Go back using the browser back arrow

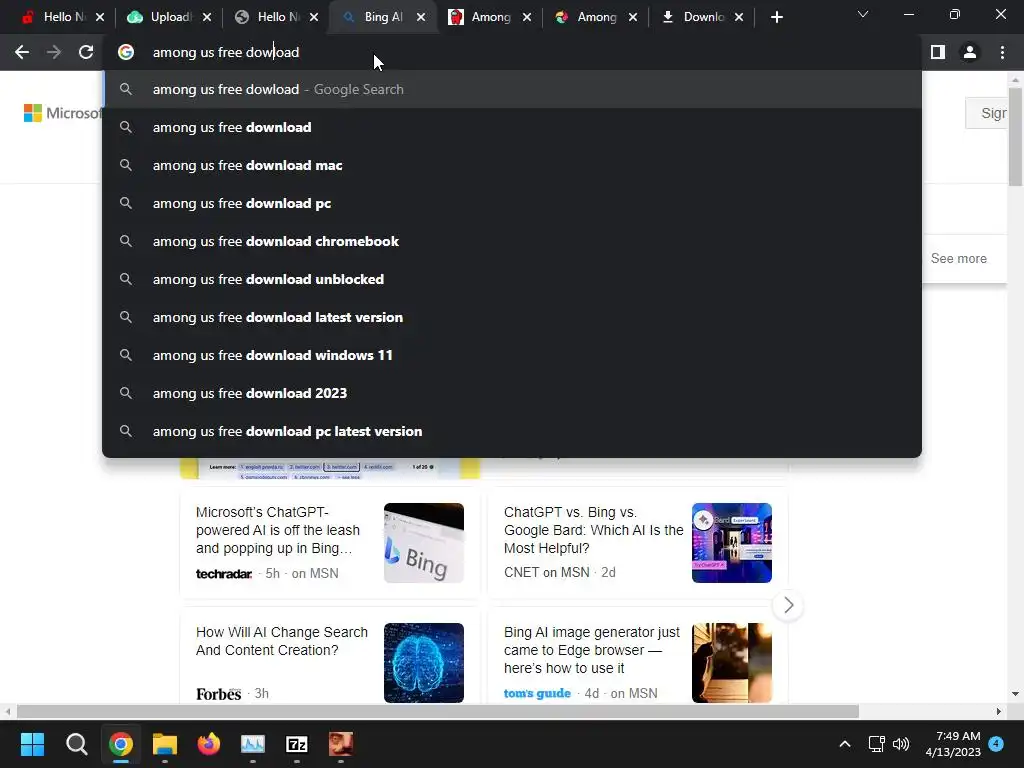click(x=22, y=52)
